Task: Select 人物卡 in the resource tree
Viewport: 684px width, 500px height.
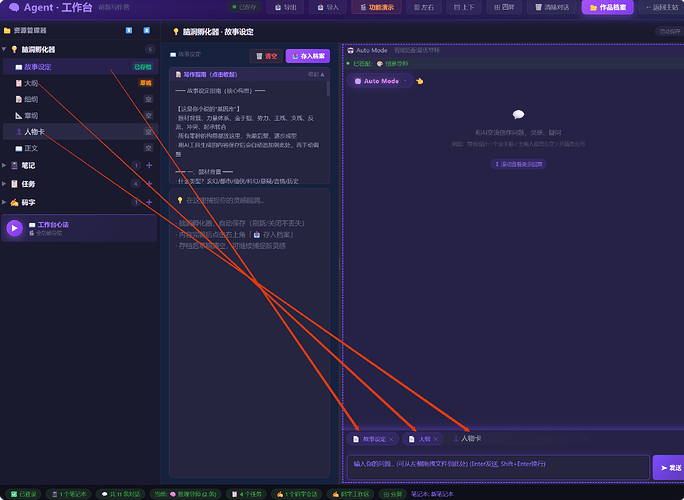Action: coord(80,132)
